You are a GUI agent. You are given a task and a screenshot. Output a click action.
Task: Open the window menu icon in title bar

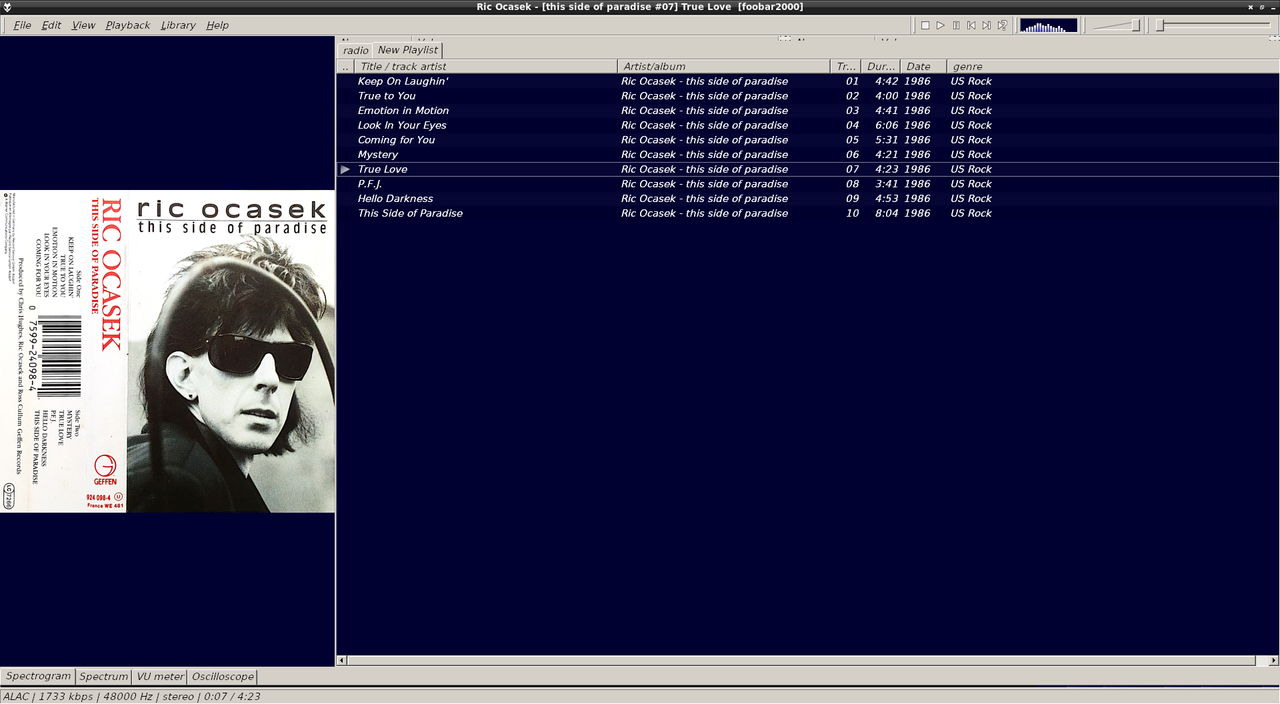tap(8, 7)
